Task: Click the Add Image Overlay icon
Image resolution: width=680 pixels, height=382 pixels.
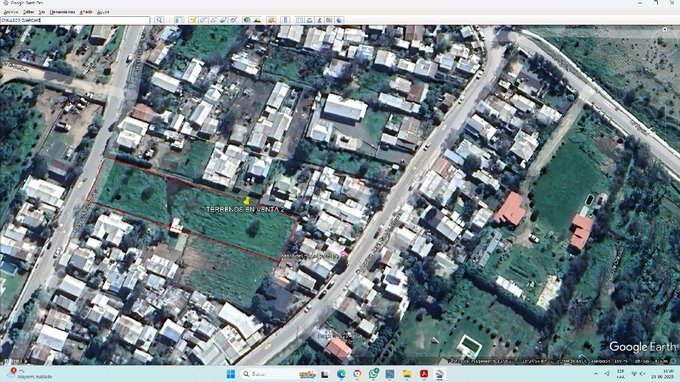Action: point(223,20)
